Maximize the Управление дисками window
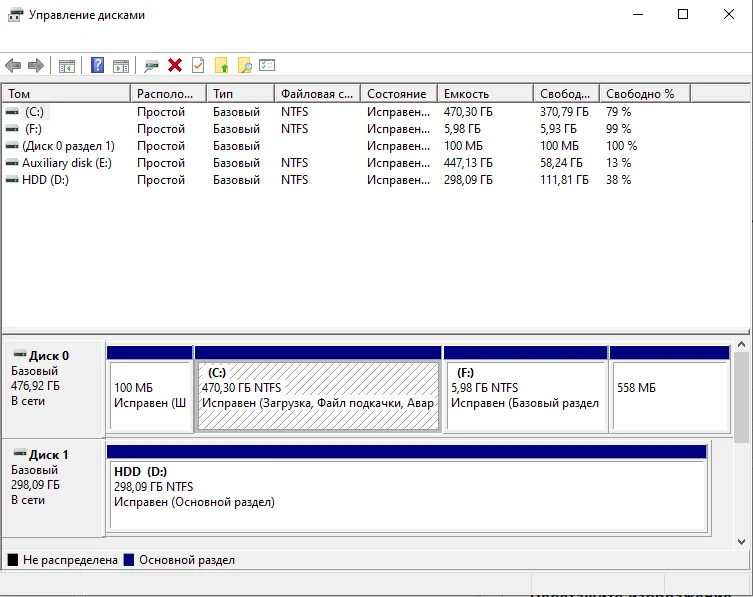 [x=683, y=14]
